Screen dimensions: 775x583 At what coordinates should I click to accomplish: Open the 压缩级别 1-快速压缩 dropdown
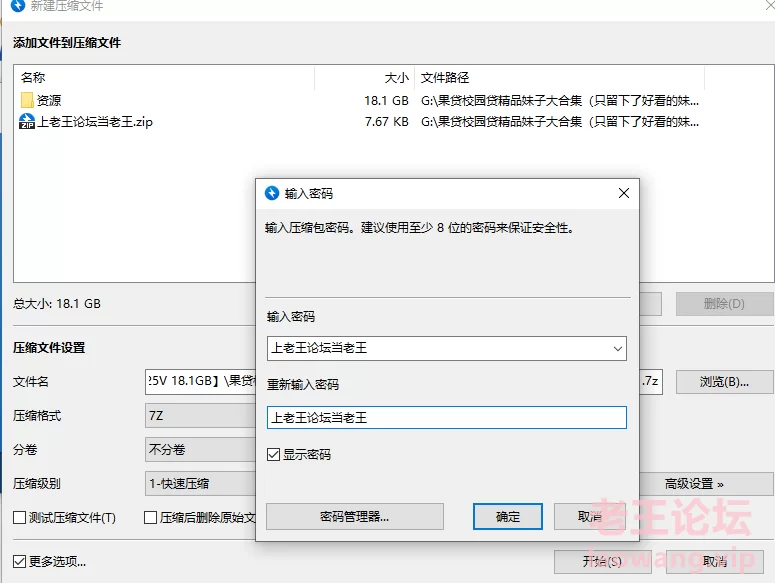201,484
